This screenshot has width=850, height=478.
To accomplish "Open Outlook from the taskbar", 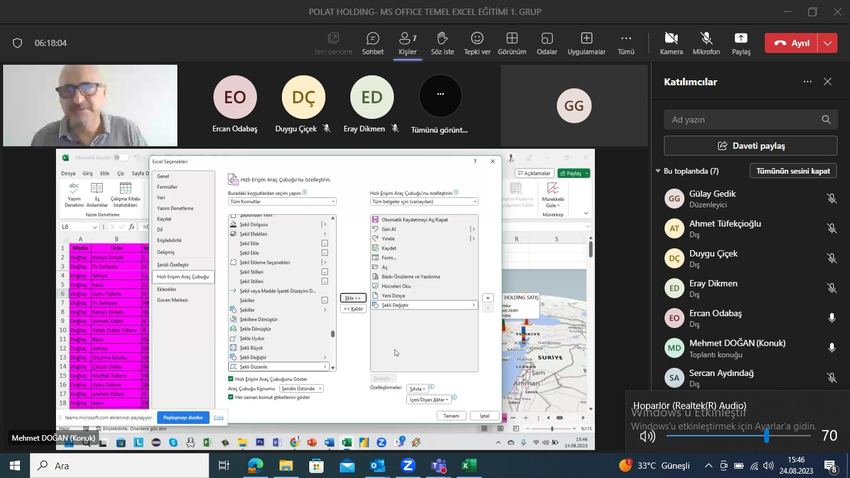I will (x=377, y=465).
